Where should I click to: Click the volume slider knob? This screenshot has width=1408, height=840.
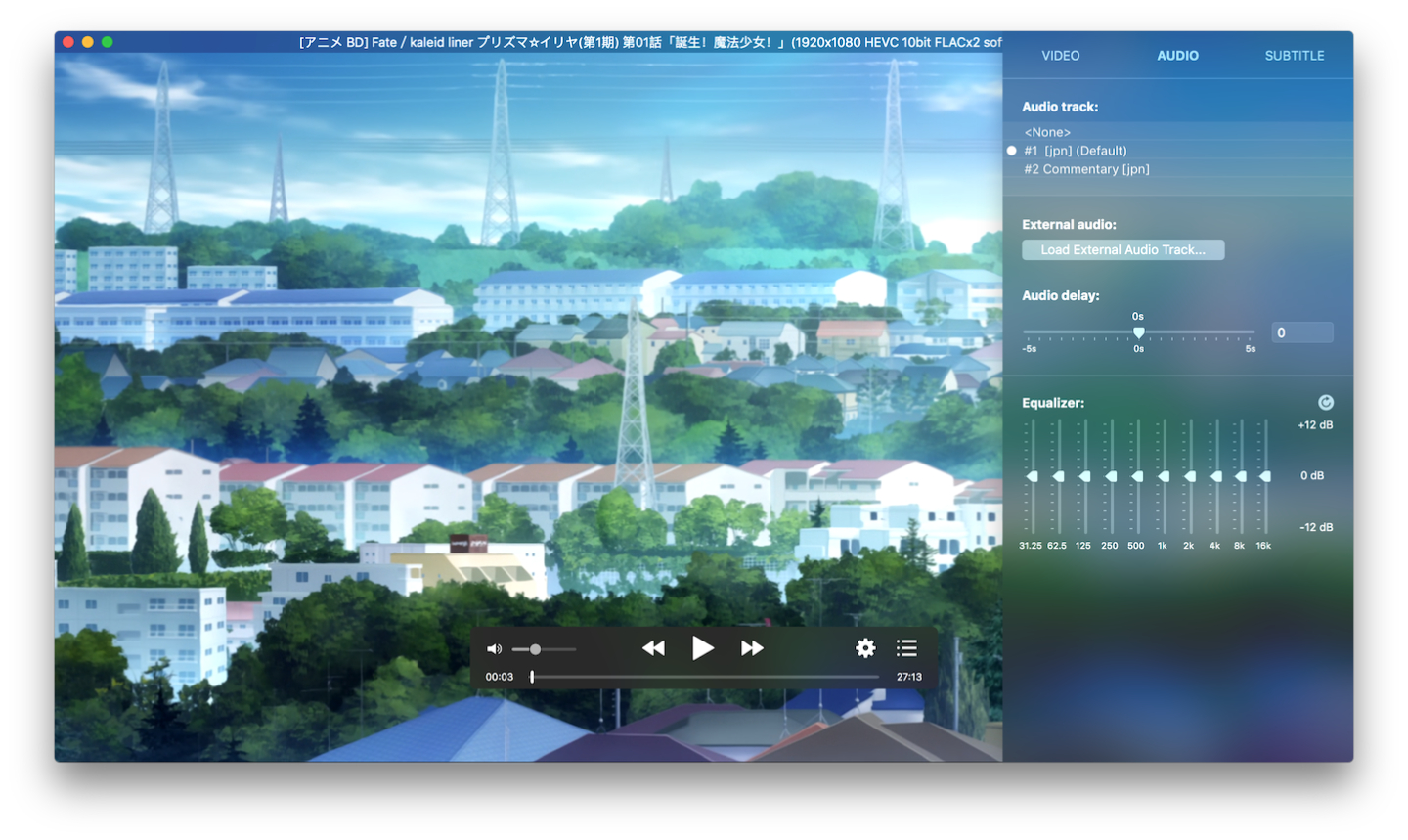click(x=535, y=649)
